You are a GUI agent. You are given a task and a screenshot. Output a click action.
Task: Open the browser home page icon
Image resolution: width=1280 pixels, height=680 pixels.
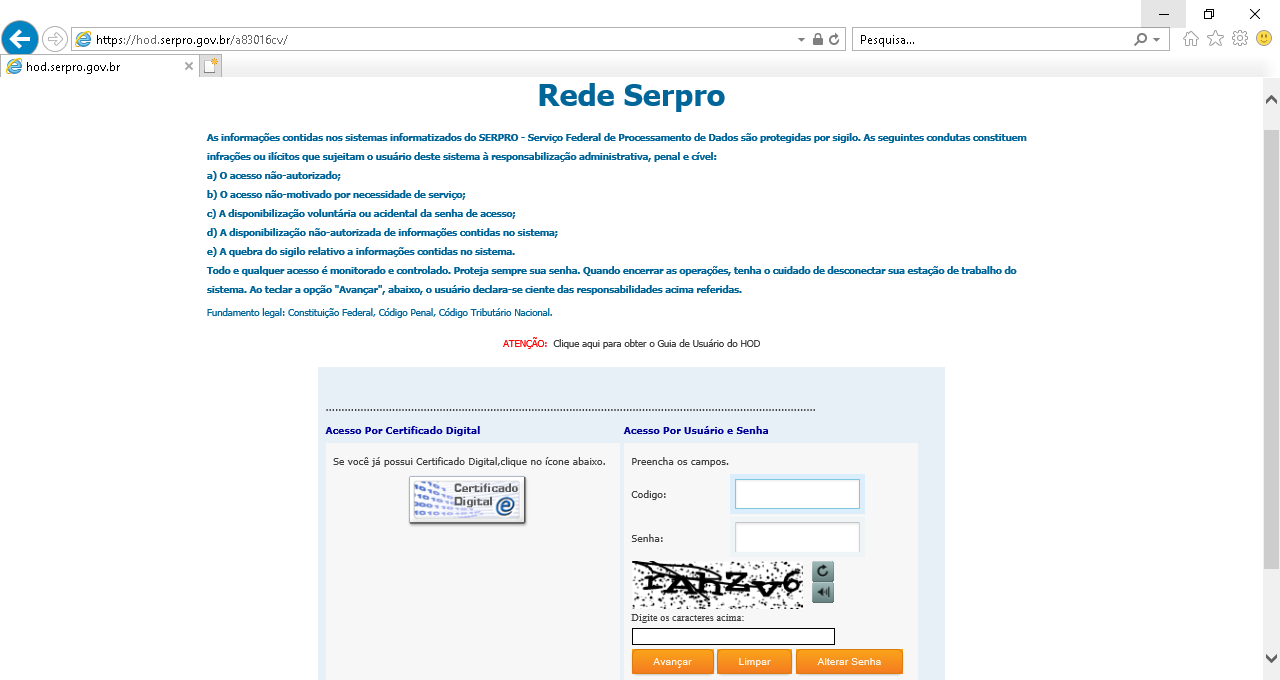pos(1190,39)
